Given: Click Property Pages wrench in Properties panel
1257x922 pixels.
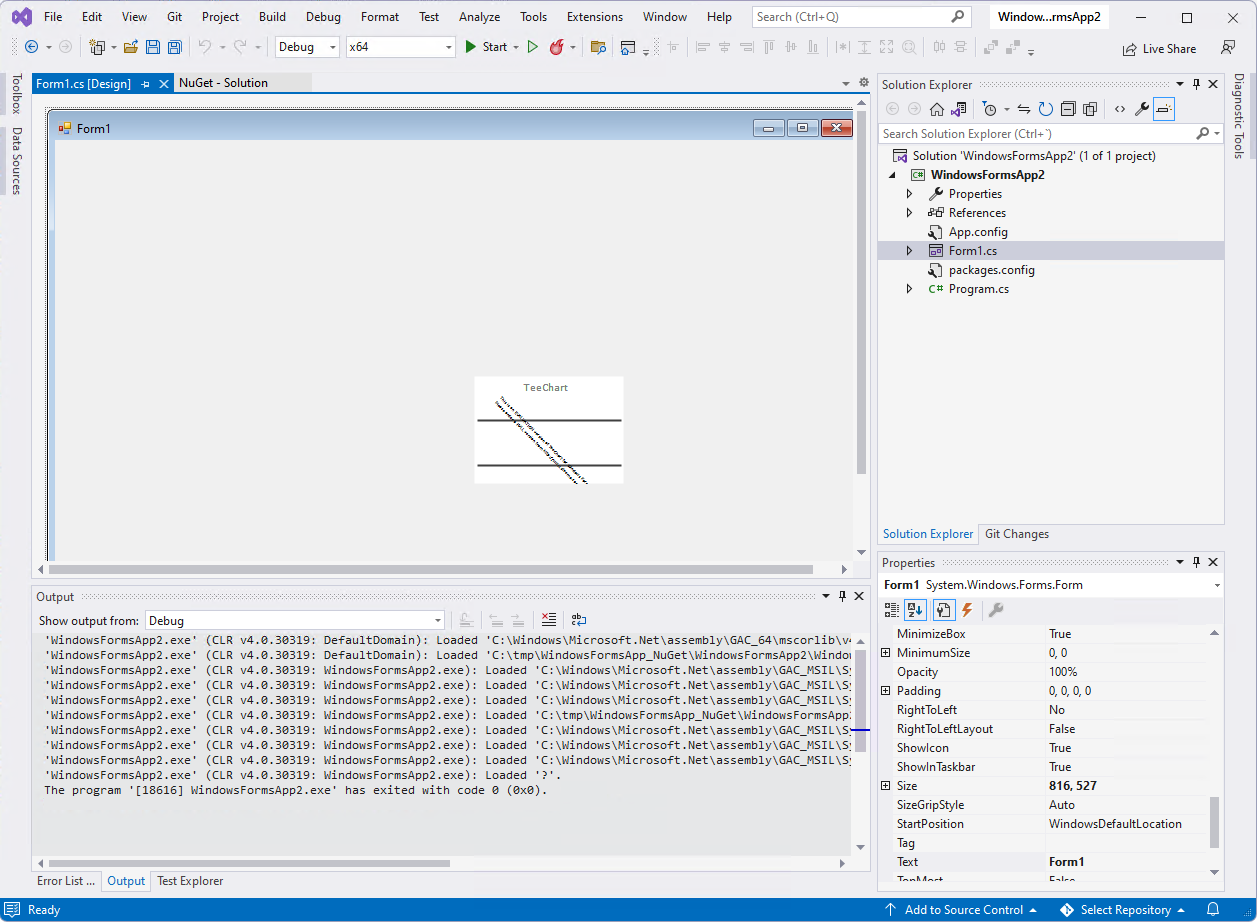Looking at the screenshot, I should click(996, 609).
